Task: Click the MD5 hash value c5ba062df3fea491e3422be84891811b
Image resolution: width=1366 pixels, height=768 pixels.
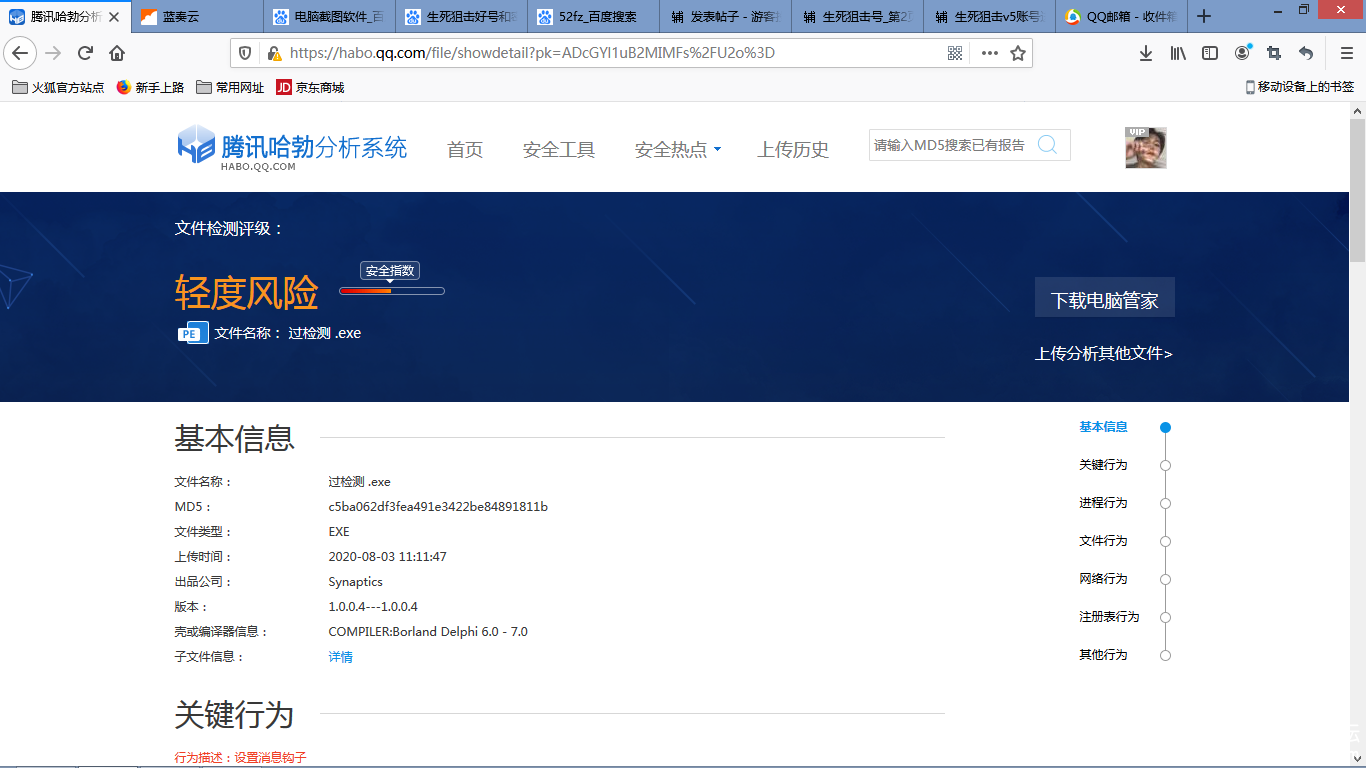Action: [438, 507]
